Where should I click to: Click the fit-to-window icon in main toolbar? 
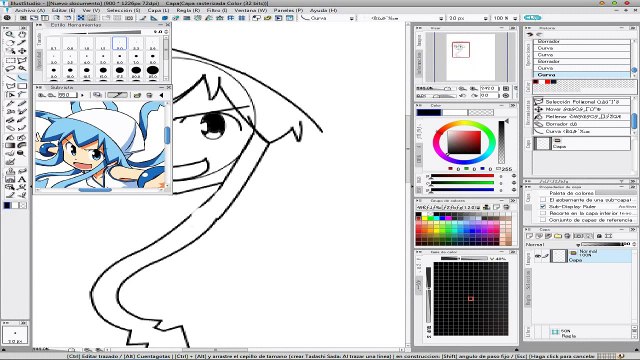[x=81, y=18]
